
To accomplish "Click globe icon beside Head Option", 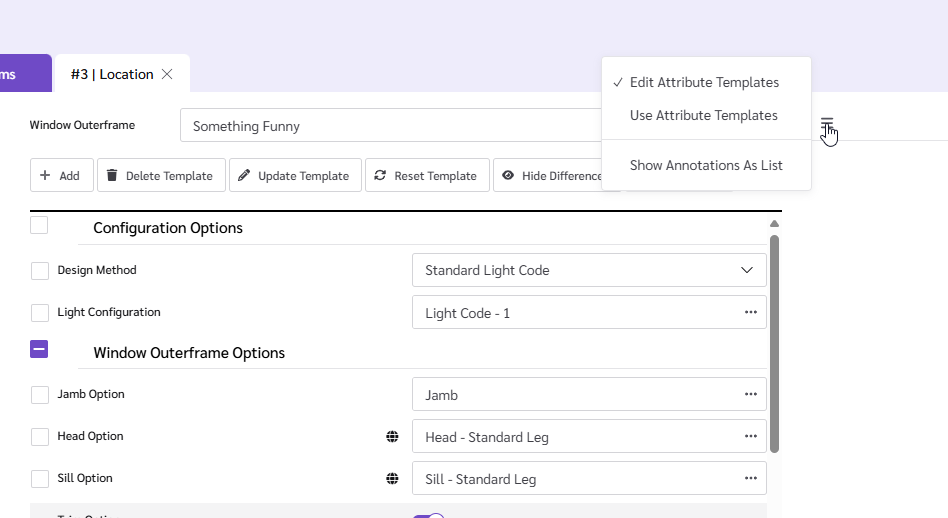I will coord(393,437).
